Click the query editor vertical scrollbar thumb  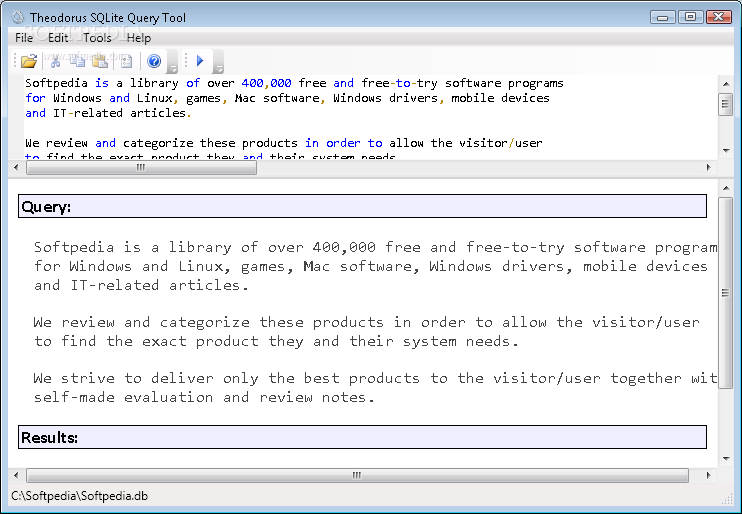click(x=726, y=105)
